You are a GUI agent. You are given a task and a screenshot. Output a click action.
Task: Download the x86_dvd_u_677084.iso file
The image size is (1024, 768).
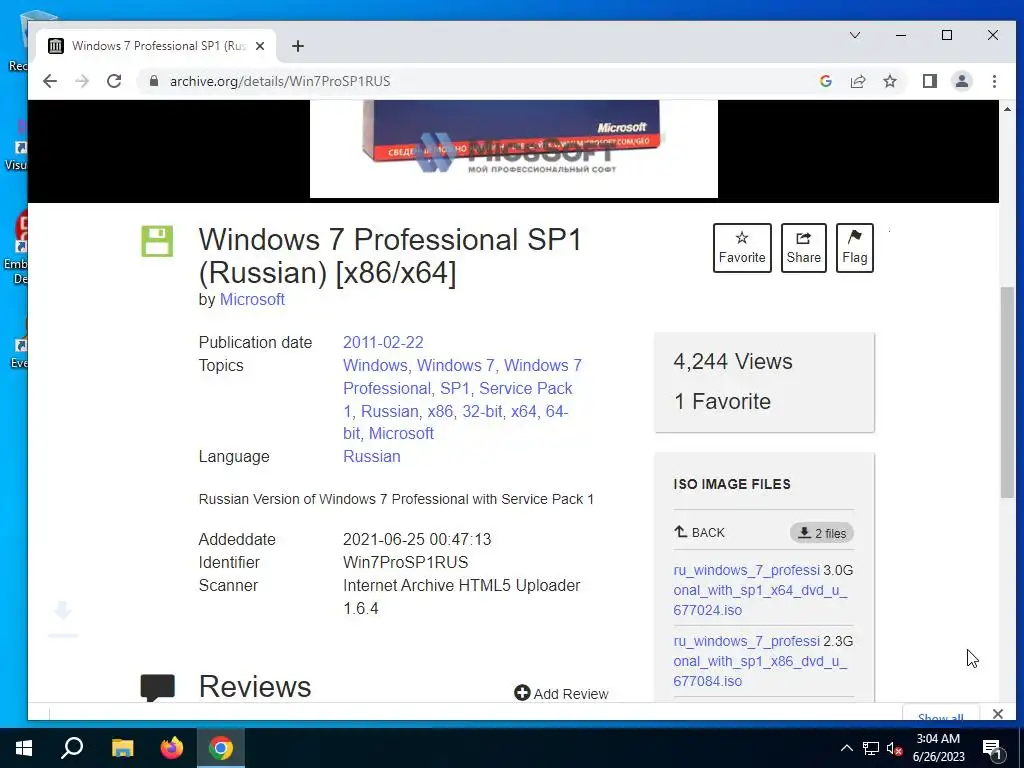(x=760, y=661)
